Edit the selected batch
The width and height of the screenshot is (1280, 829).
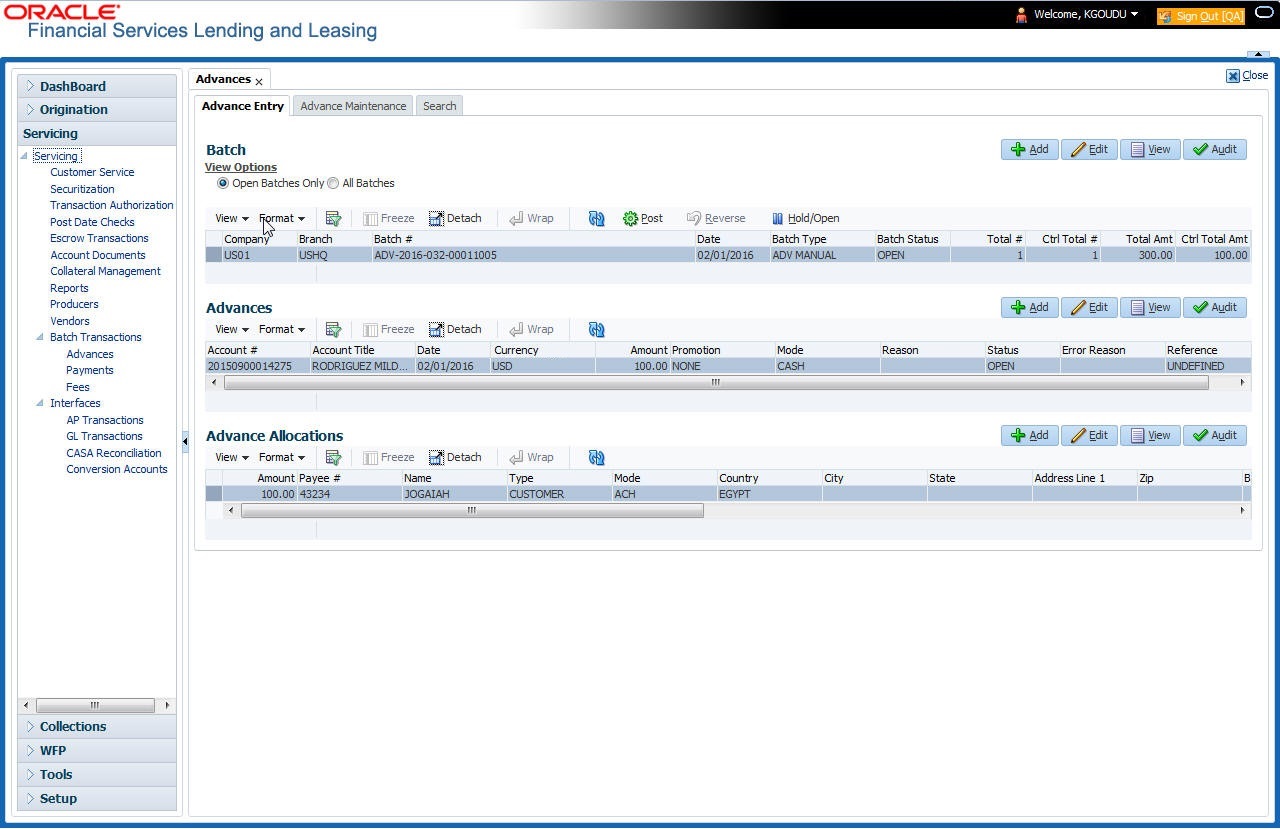(1089, 149)
